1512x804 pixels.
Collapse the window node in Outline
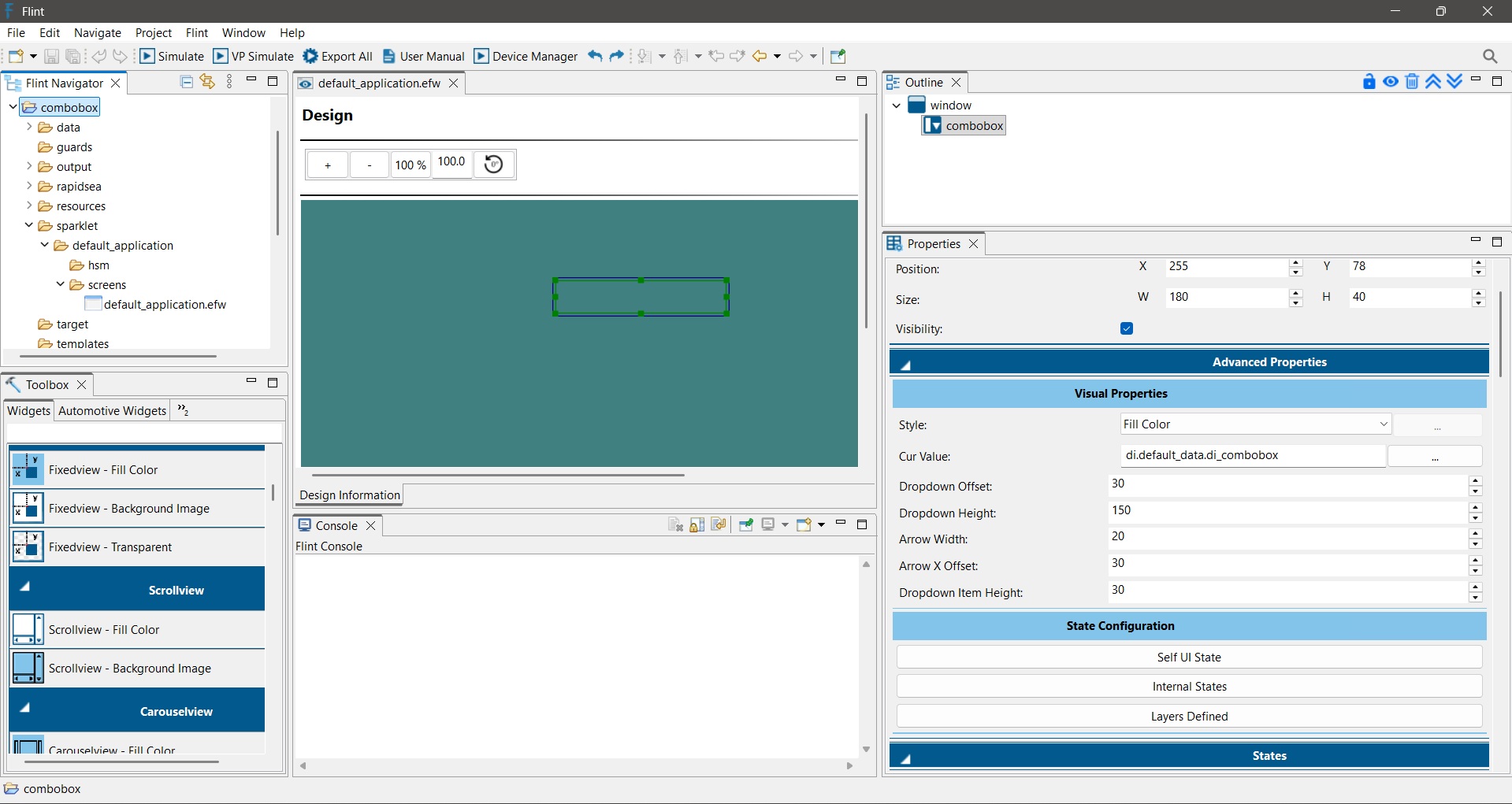tap(897, 106)
